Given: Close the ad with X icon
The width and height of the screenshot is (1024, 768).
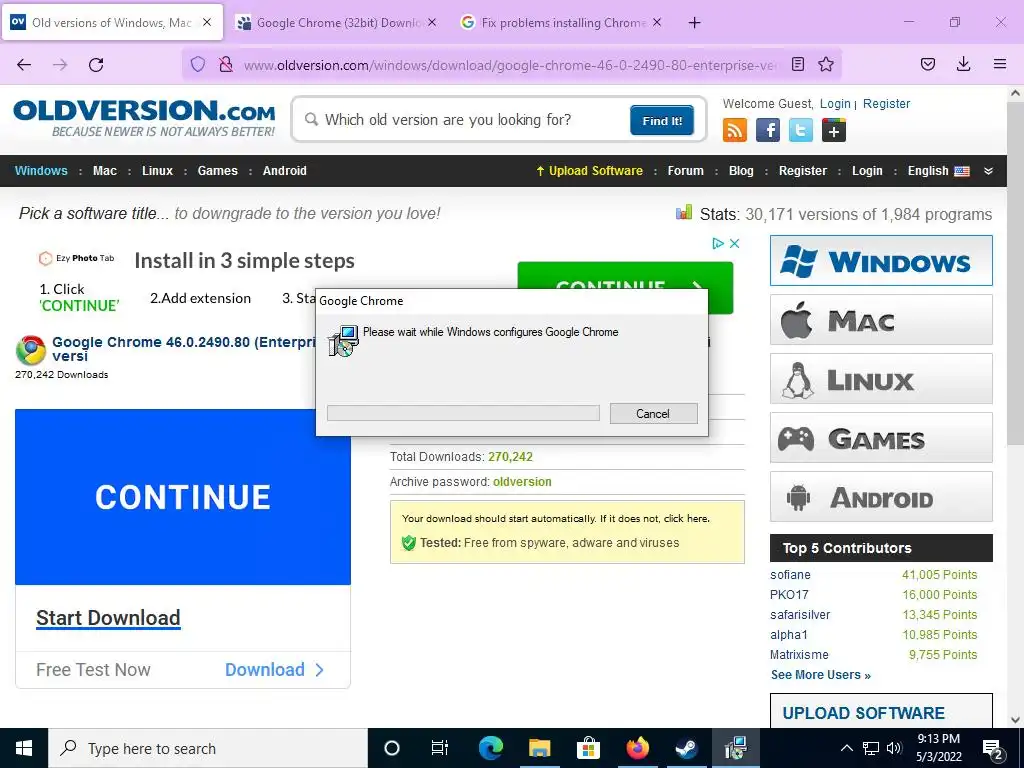Looking at the screenshot, I should pos(734,243).
